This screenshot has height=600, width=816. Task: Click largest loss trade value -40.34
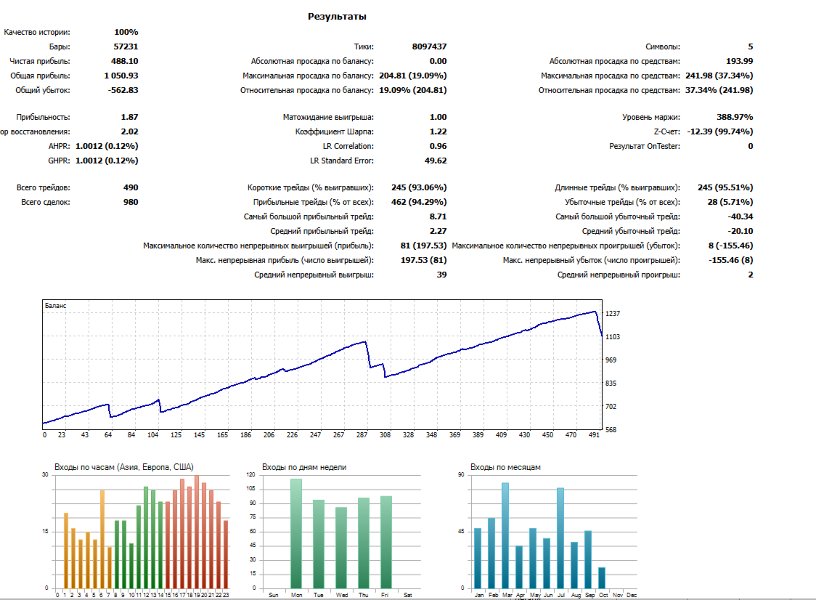740,216
